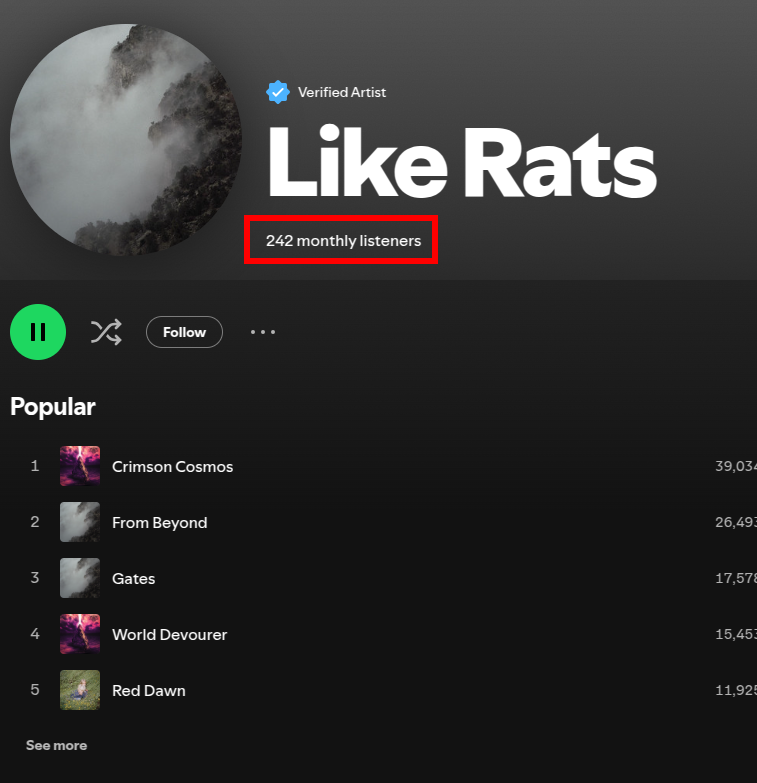This screenshot has height=783, width=757.
Task: Select track number 1 in the list
Action: coord(35,466)
